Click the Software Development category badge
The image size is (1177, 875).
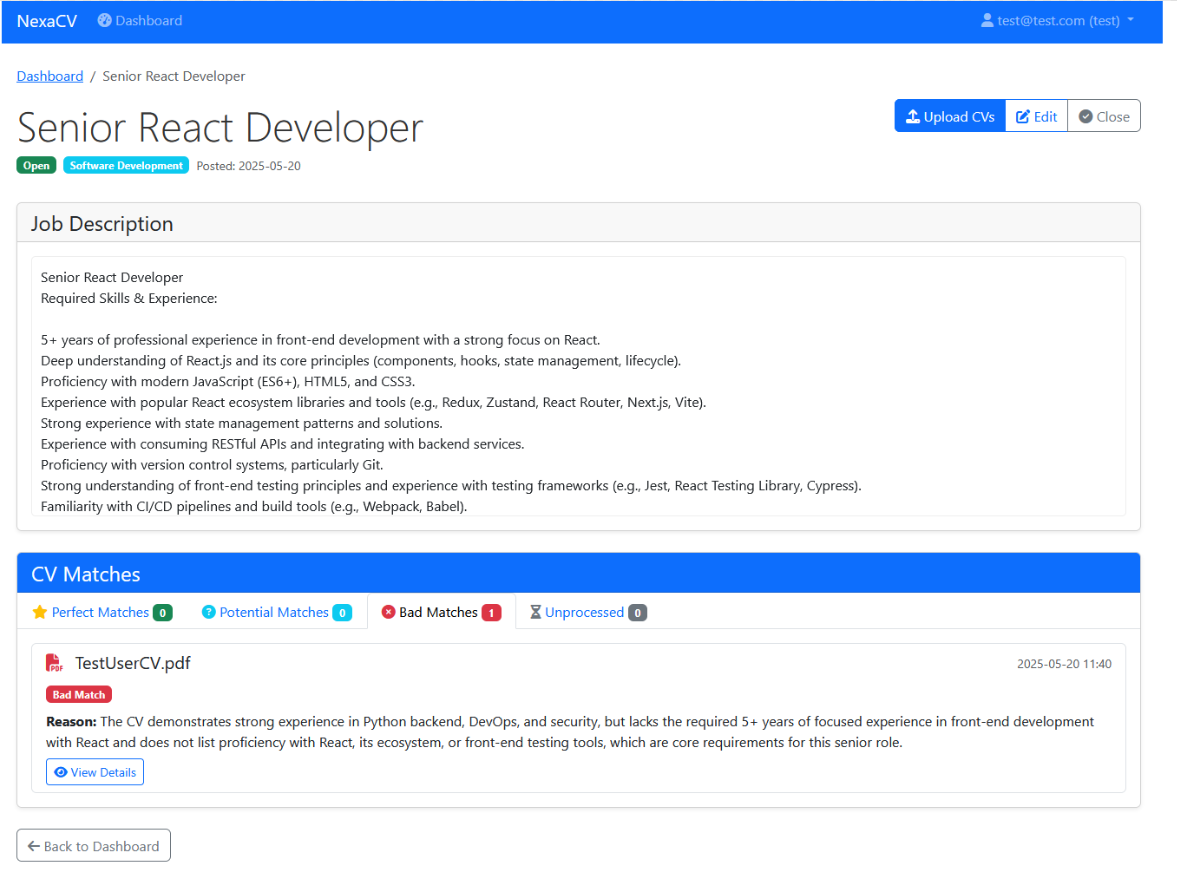click(x=125, y=165)
